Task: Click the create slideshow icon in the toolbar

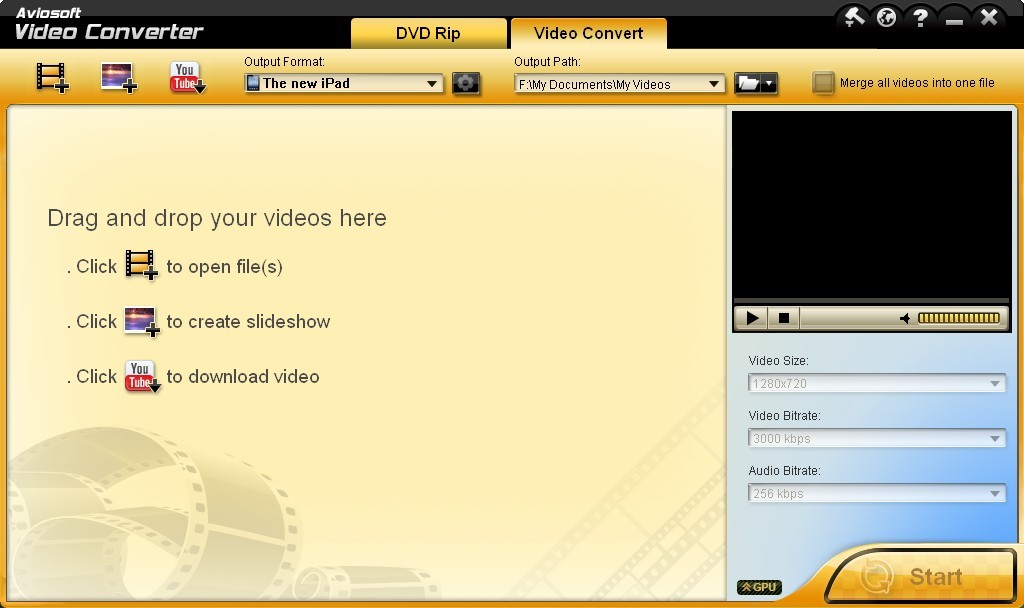Action: [119, 78]
